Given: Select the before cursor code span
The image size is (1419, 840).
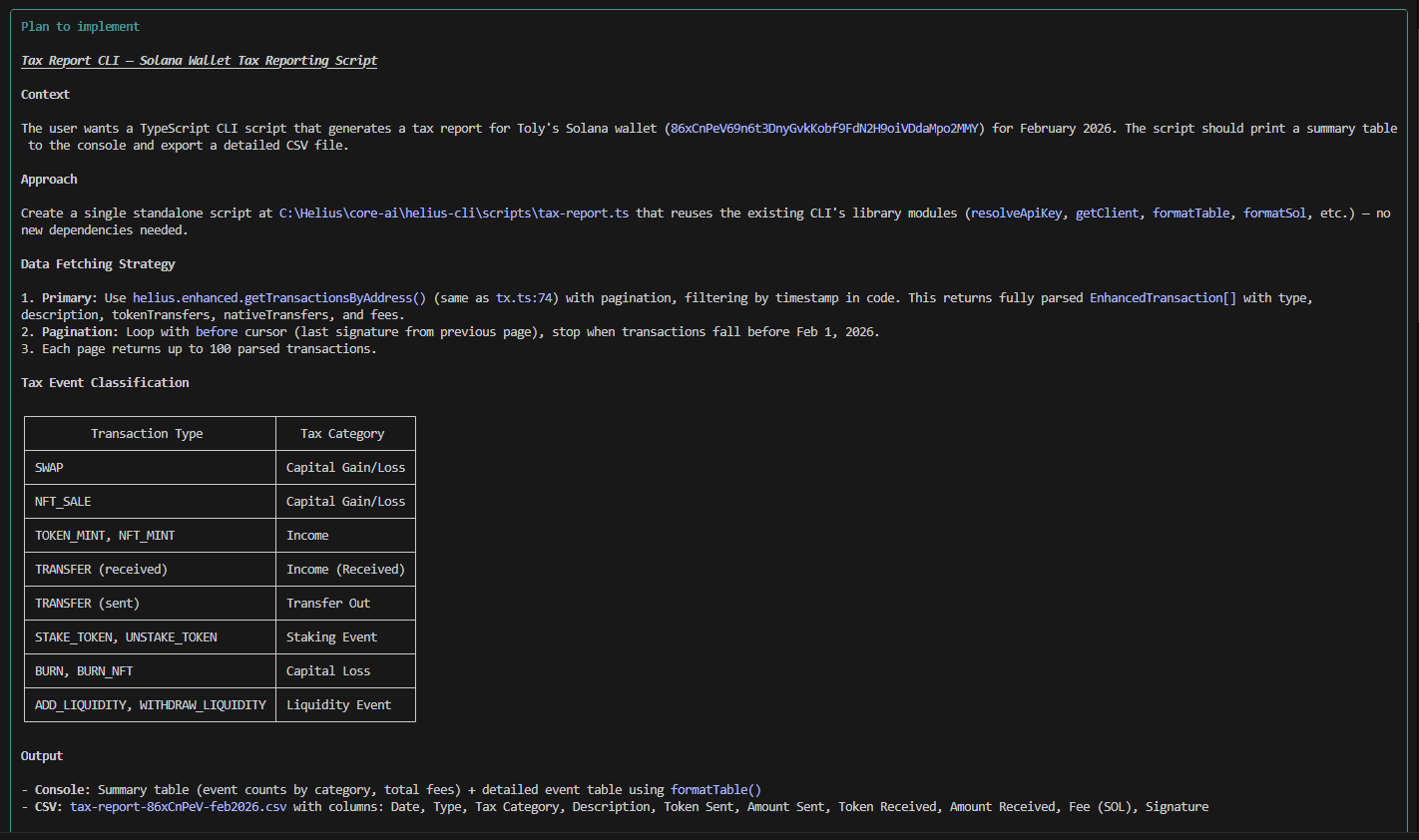Looking at the screenshot, I should point(217,331).
